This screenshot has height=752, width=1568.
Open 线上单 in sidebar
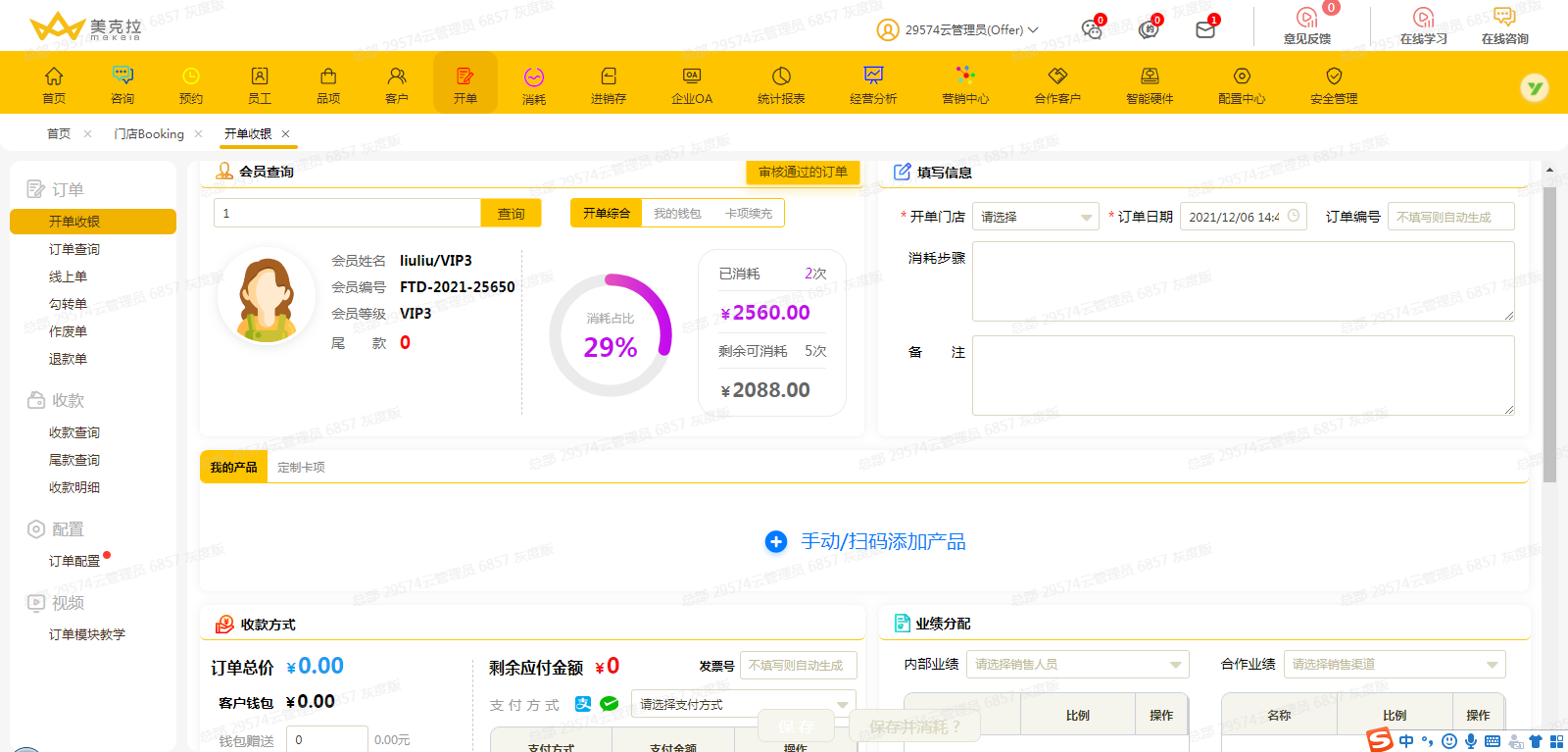68,276
